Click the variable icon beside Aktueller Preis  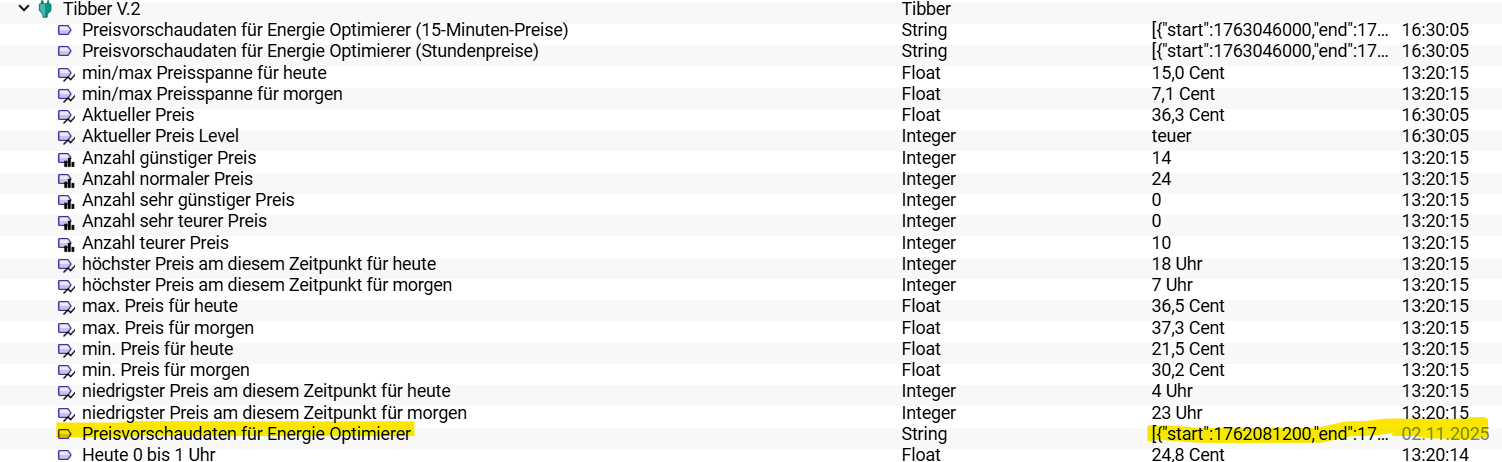coord(66,116)
